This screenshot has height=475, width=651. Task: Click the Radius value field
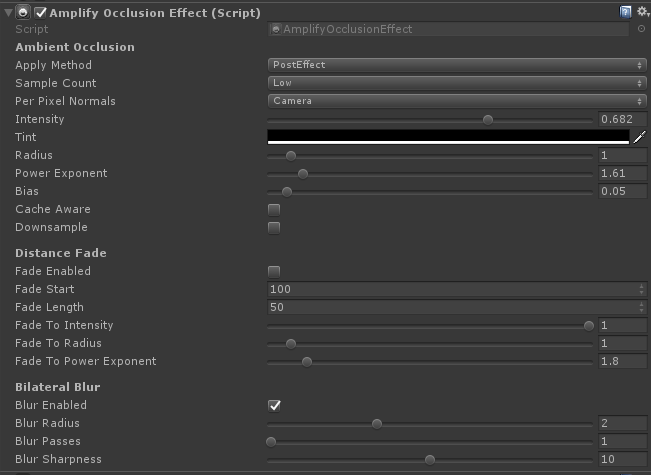pyautogui.click(x=622, y=155)
